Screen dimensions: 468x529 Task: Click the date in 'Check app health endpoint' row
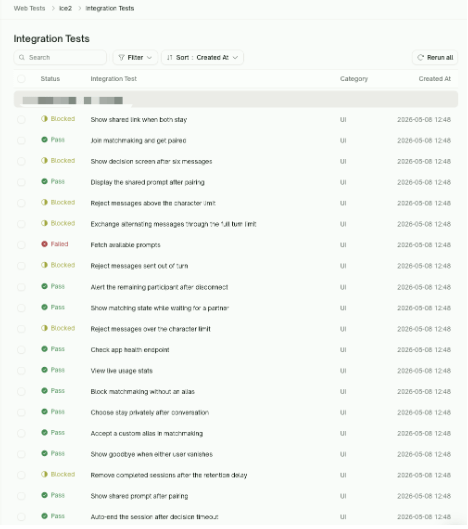(424, 350)
